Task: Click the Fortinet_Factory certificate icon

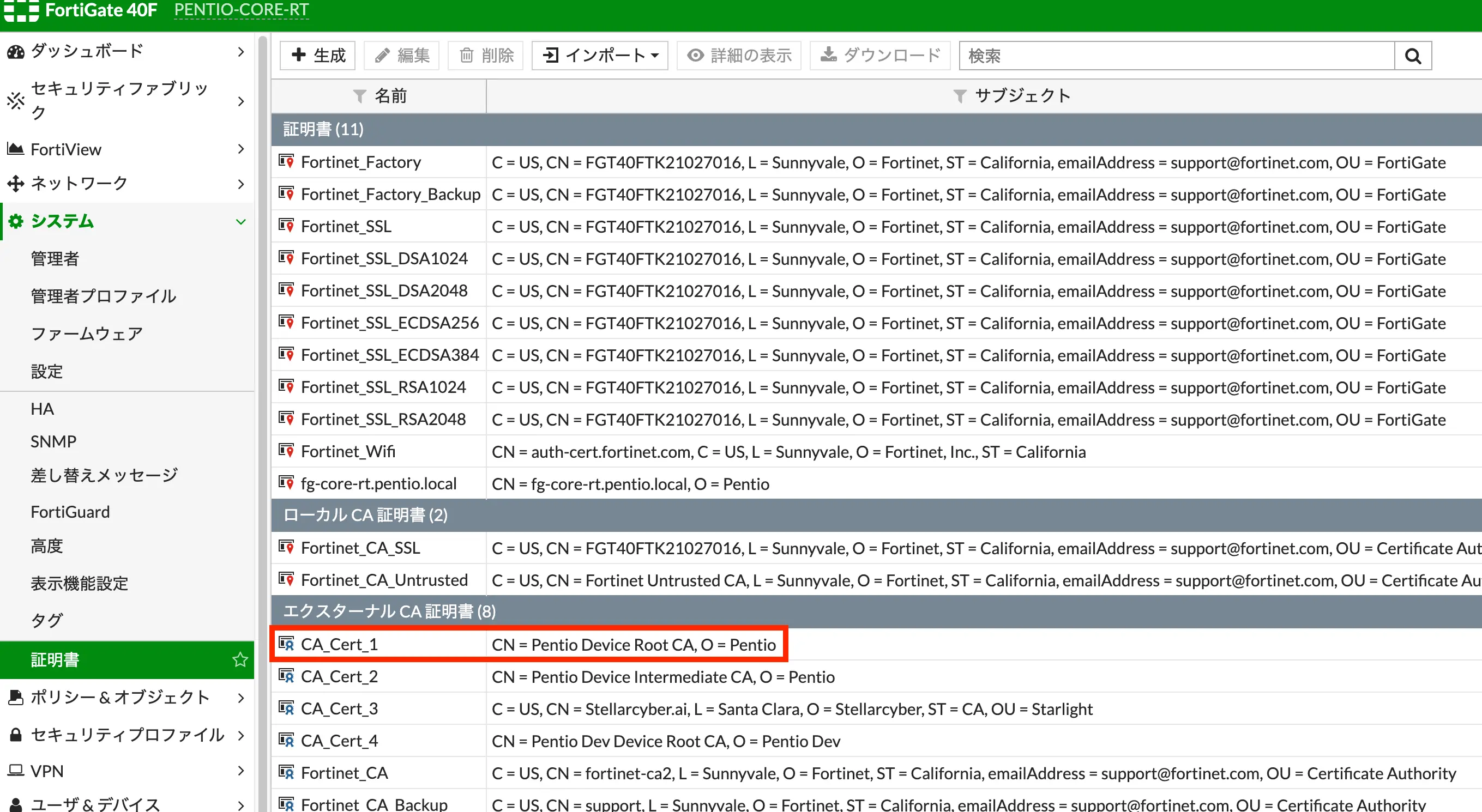Action: tap(286, 162)
